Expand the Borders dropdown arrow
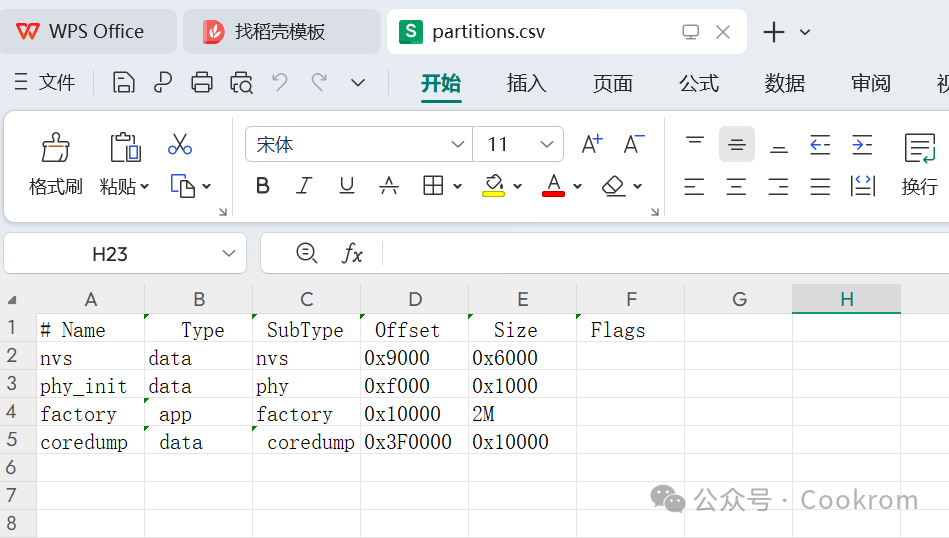Viewport: 949px width, 538px height. (x=458, y=186)
